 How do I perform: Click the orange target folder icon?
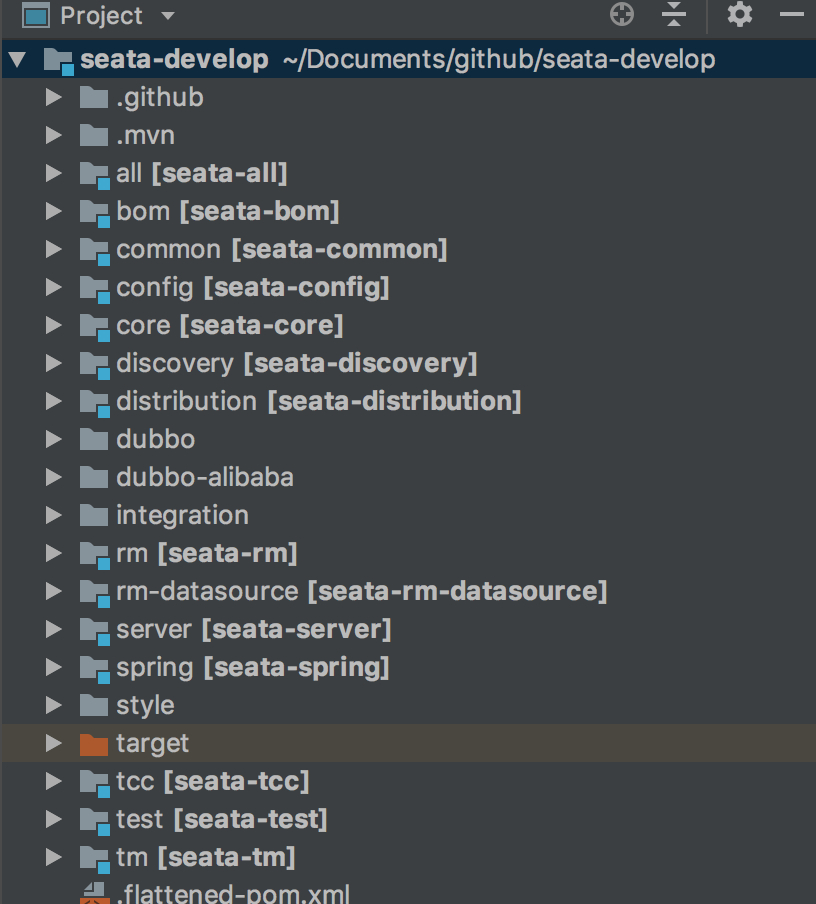click(x=94, y=744)
